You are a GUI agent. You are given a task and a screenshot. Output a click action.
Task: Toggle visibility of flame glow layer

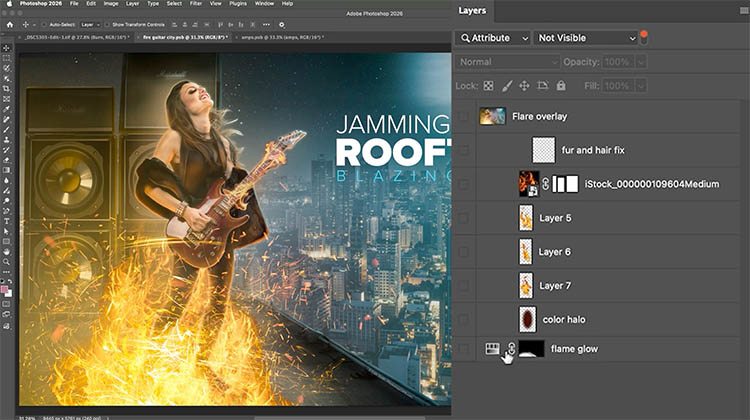pos(462,349)
